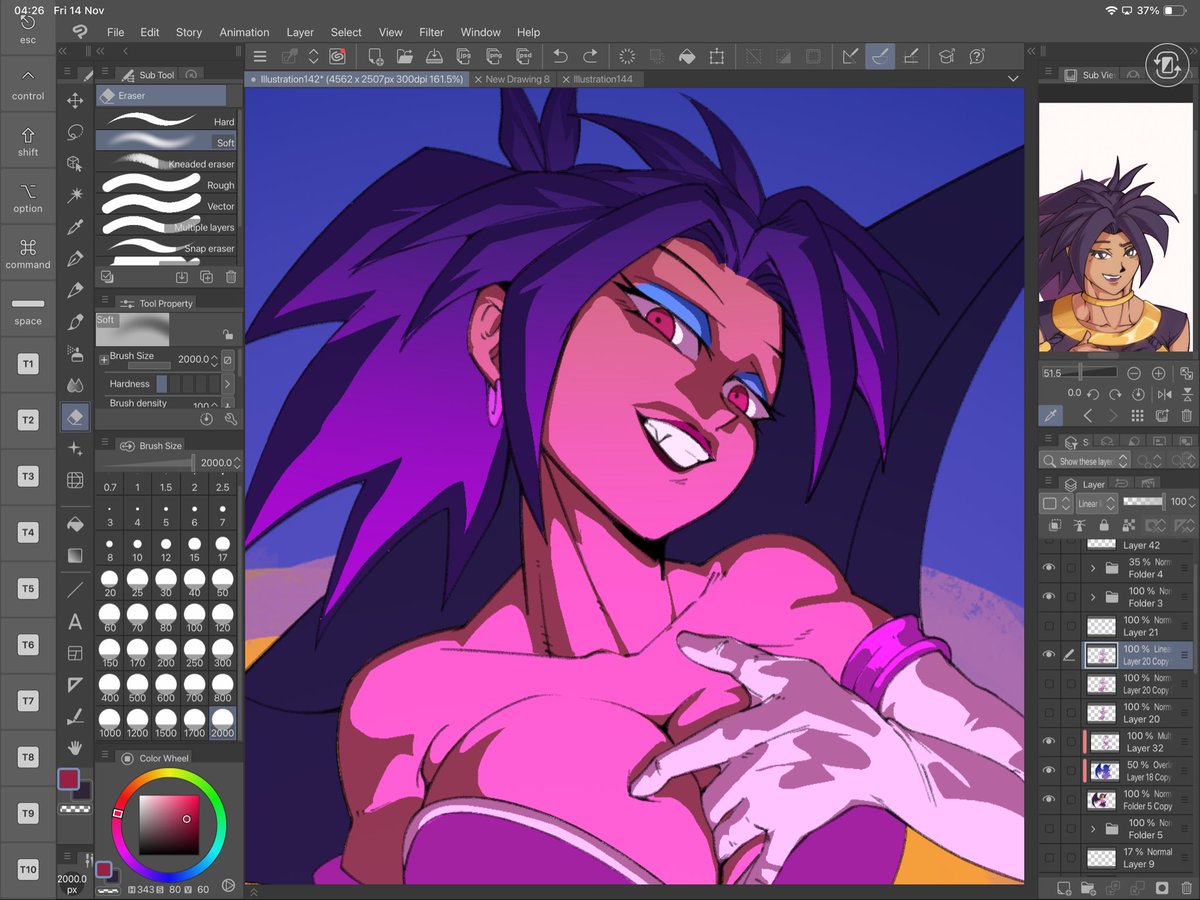
Task: Click the Save icon in command bar
Action: pyautogui.click(x=435, y=56)
